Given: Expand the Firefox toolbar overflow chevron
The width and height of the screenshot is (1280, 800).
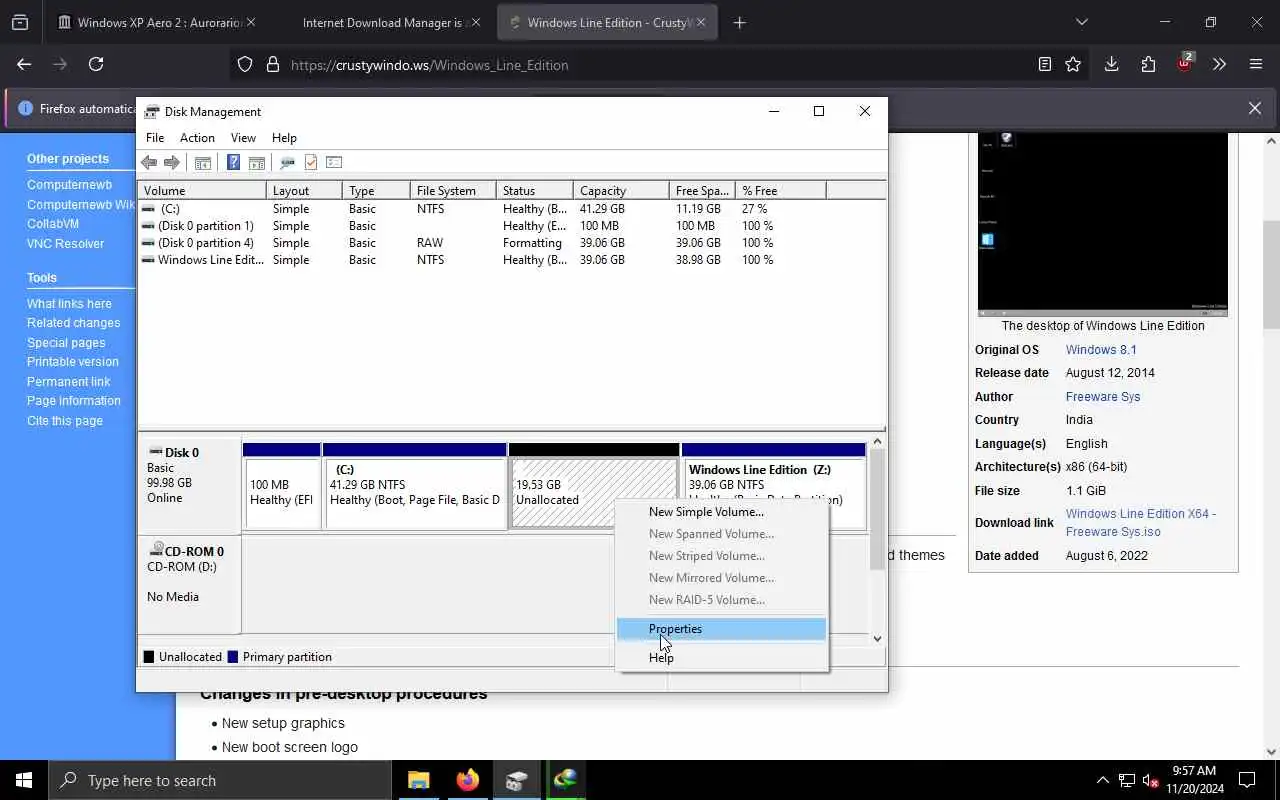Looking at the screenshot, I should 1219,64.
